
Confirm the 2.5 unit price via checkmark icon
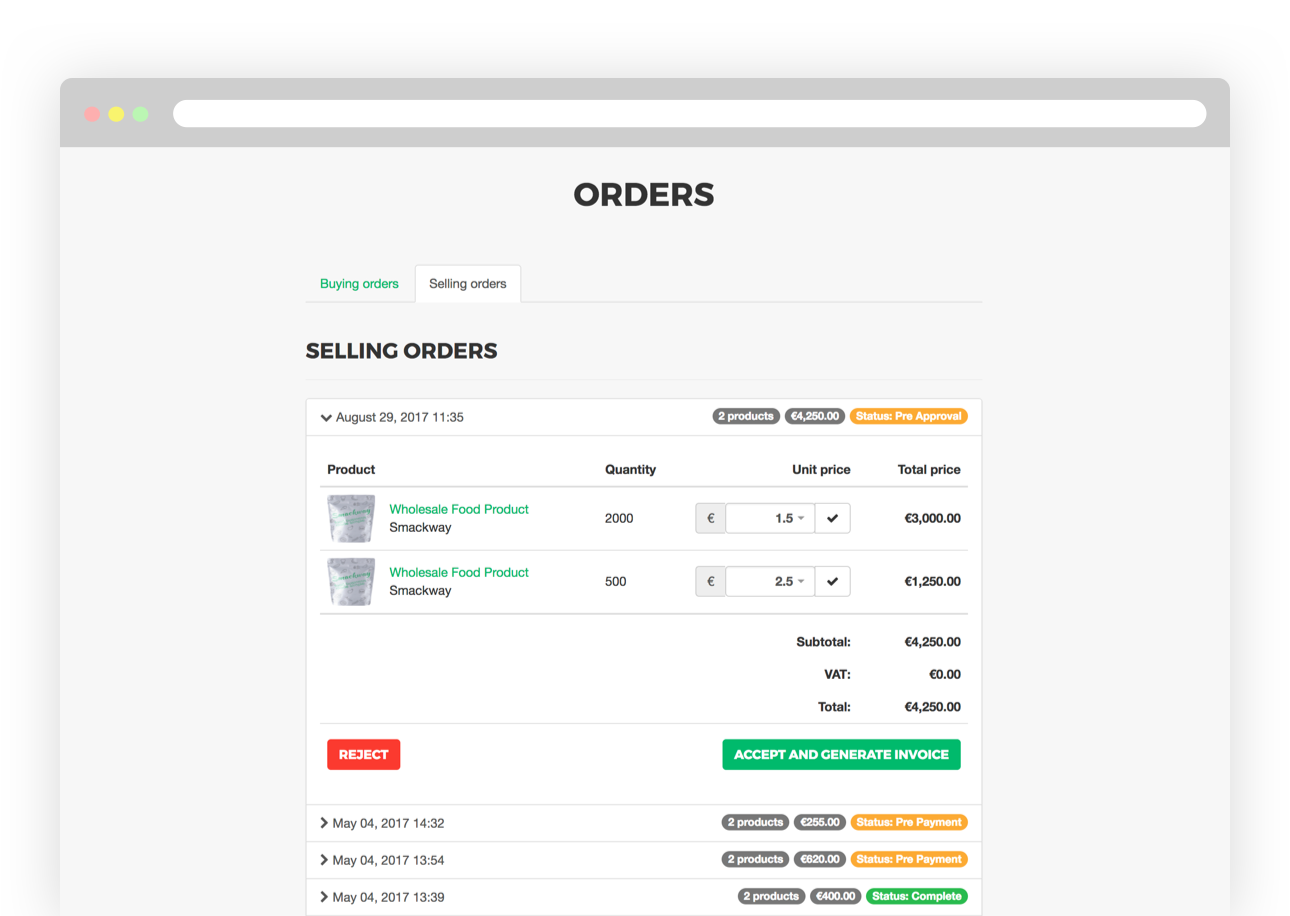833,581
